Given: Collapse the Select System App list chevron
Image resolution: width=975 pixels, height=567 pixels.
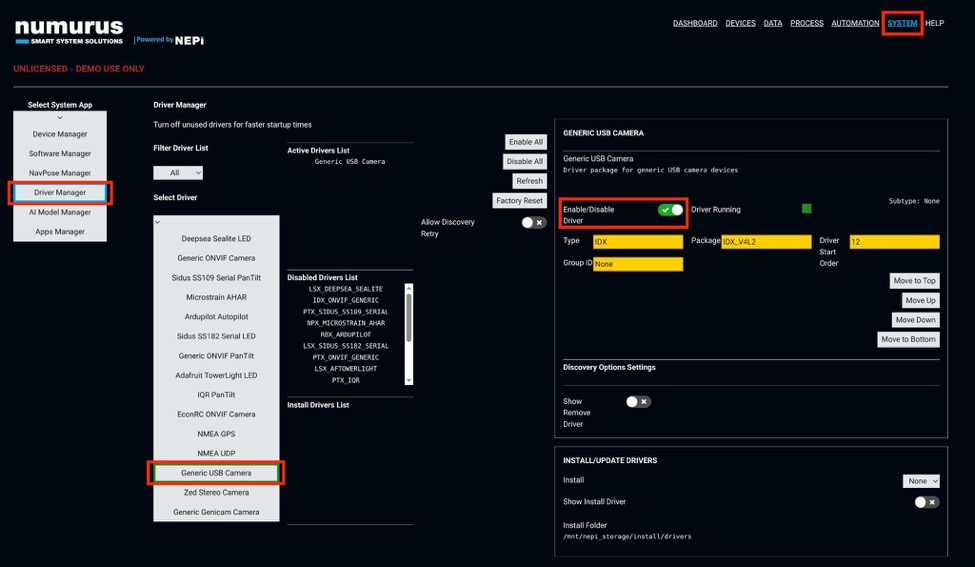Looking at the screenshot, I should tap(60, 118).
